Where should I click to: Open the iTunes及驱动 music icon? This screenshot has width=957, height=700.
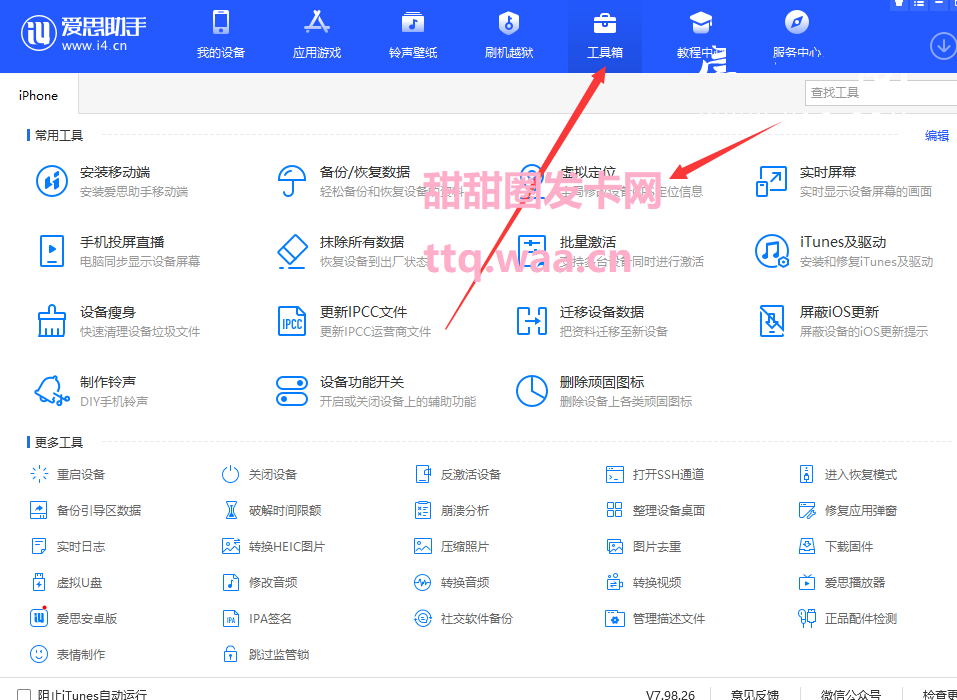coord(771,251)
